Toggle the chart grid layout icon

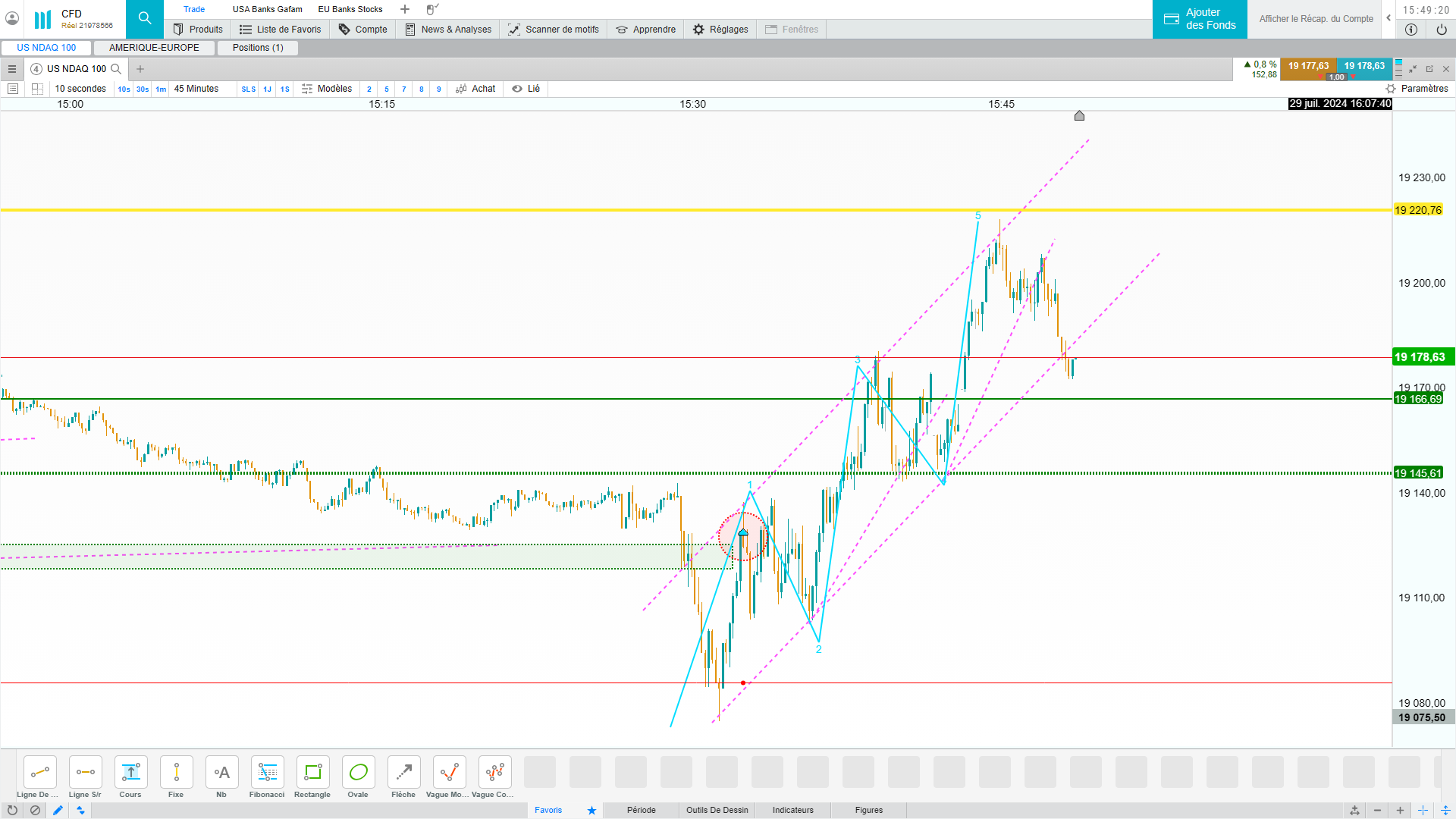coord(37,89)
